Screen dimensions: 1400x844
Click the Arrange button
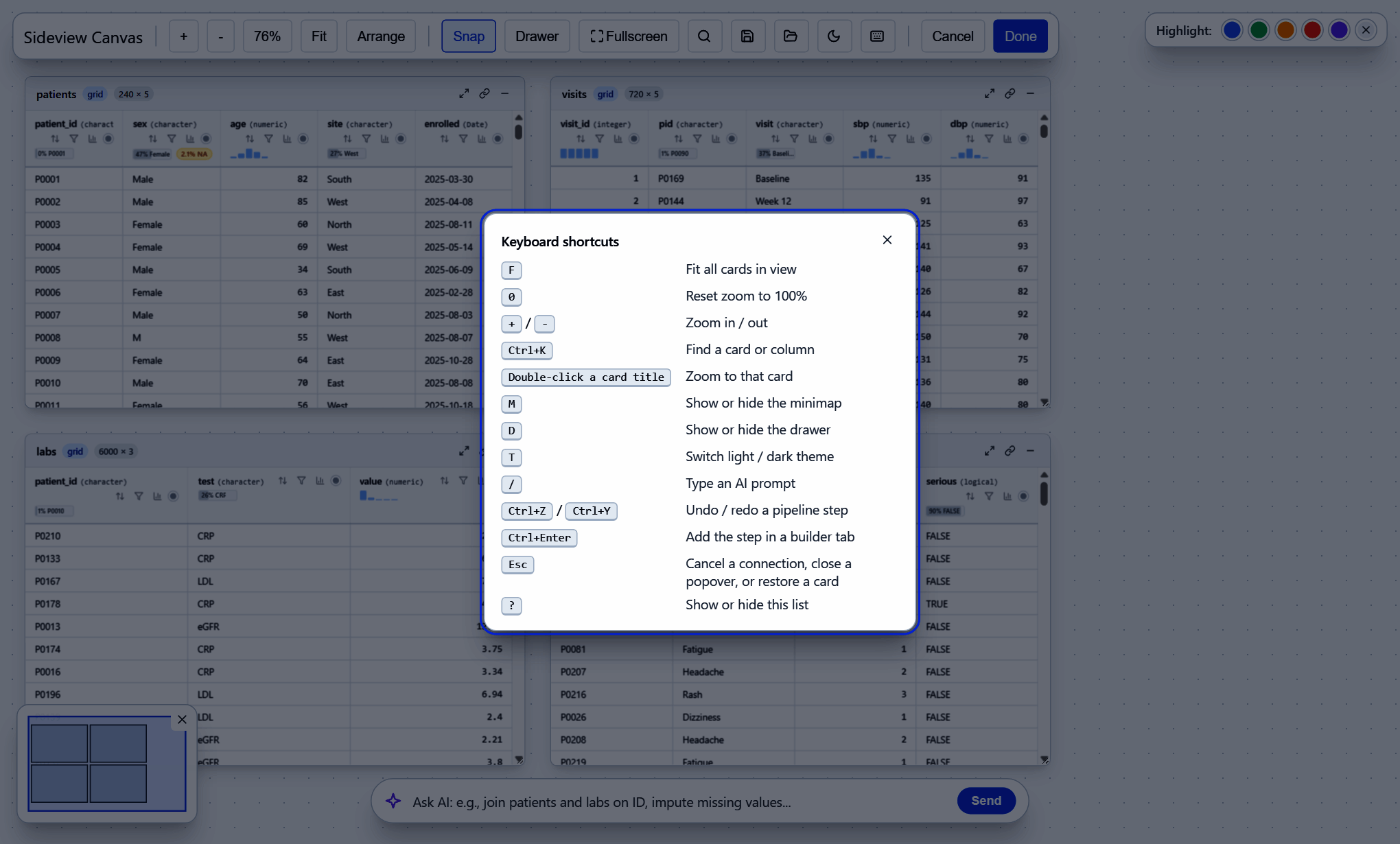pyautogui.click(x=381, y=36)
